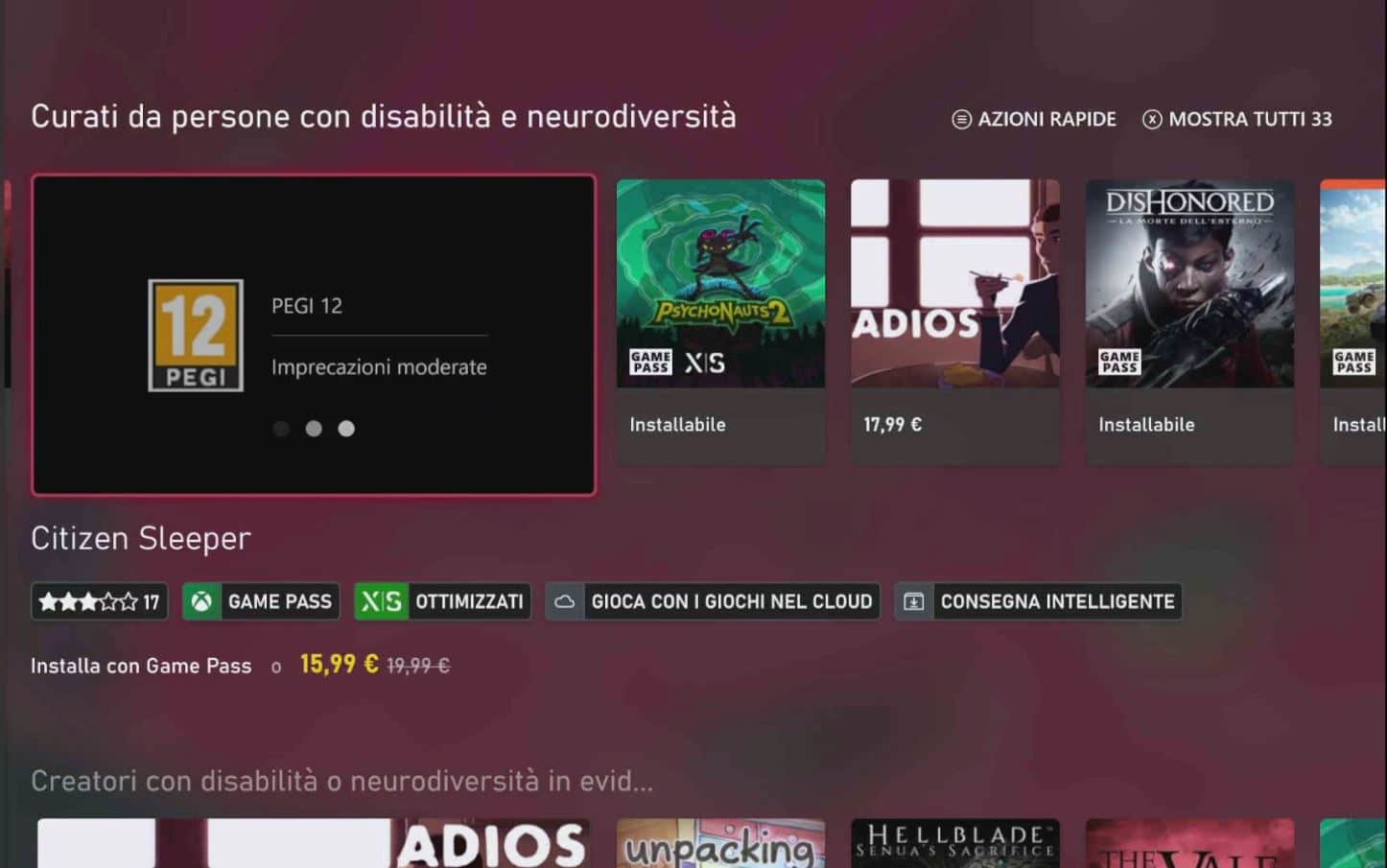The width and height of the screenshot is (1387, 868).
Task: Click Installabile under Psychonauts 2
Action: [677, 425]
